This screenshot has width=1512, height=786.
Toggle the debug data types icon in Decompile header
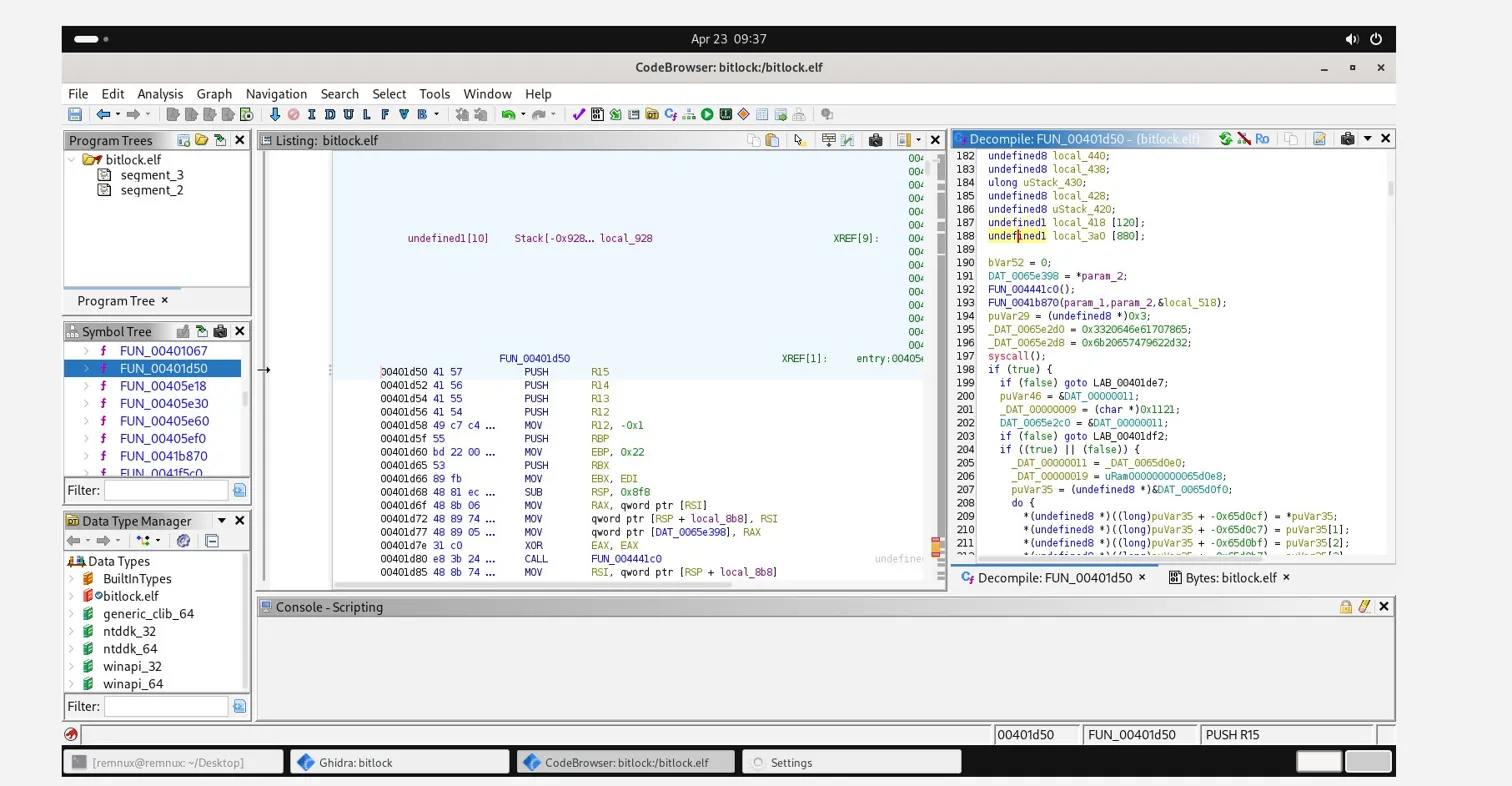click(x=1244, y=139)
